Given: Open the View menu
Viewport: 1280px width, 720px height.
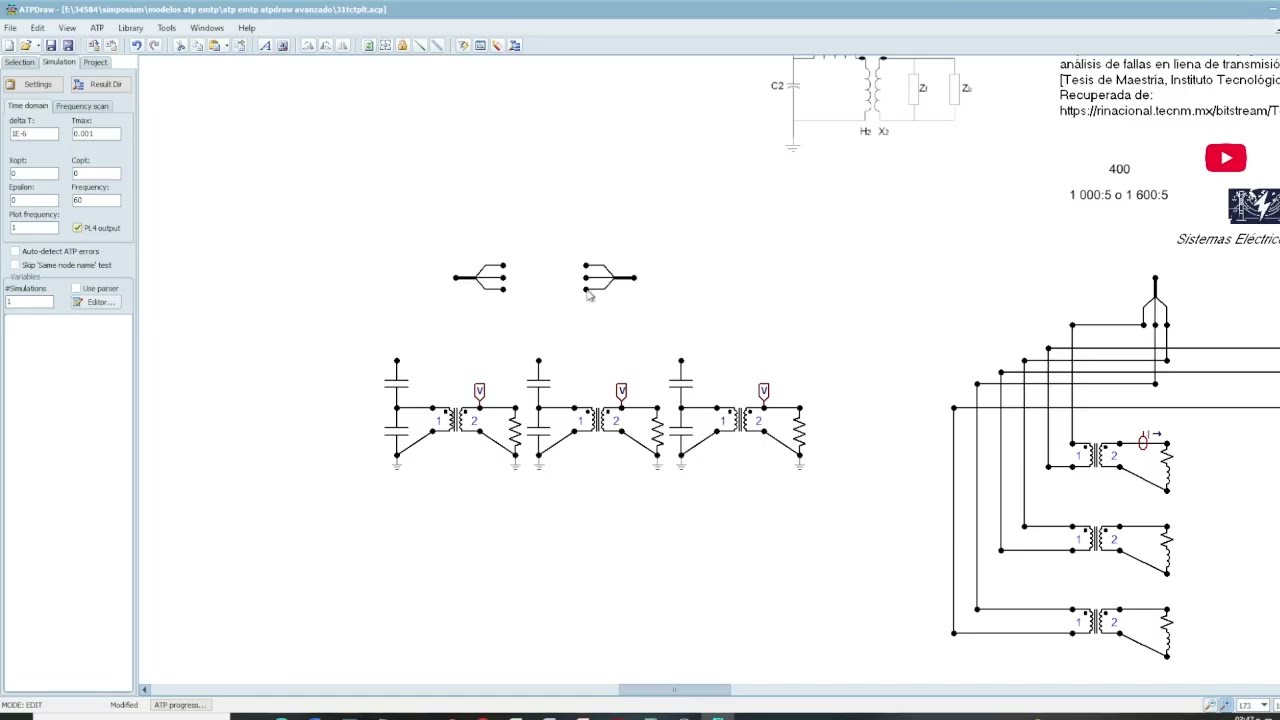Looking at the screenshot, I should tap(67, 28).
